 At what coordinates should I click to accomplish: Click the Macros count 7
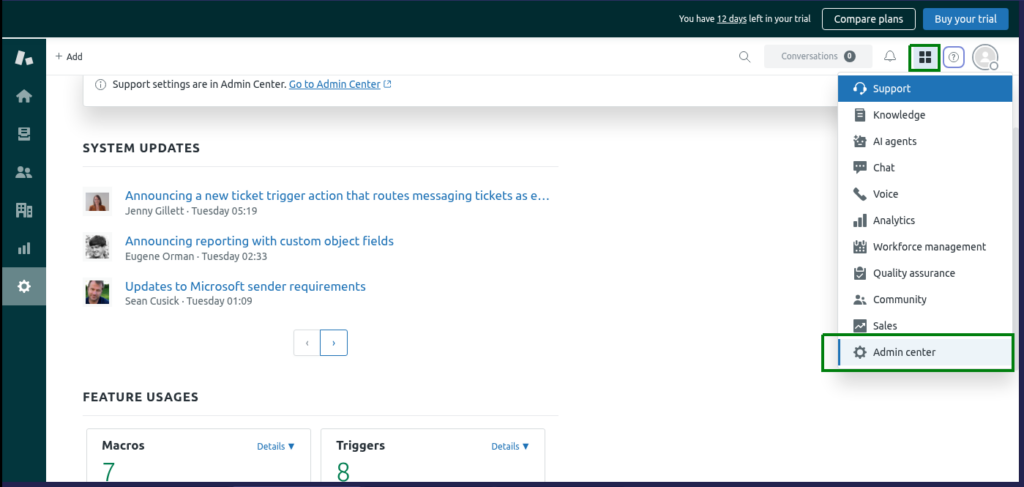click(111, 472)
